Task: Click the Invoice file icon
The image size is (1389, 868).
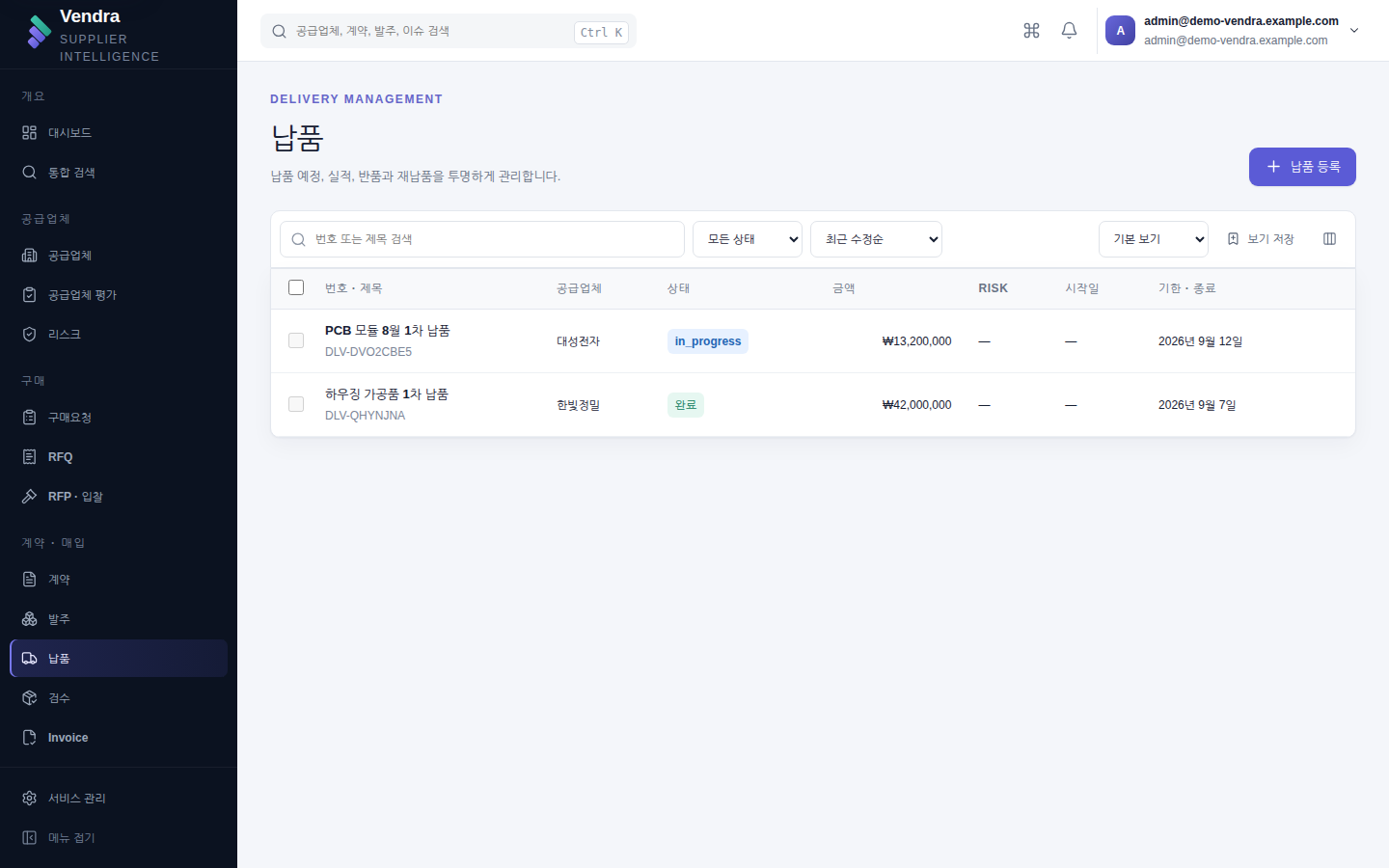Action: (29, 737)
